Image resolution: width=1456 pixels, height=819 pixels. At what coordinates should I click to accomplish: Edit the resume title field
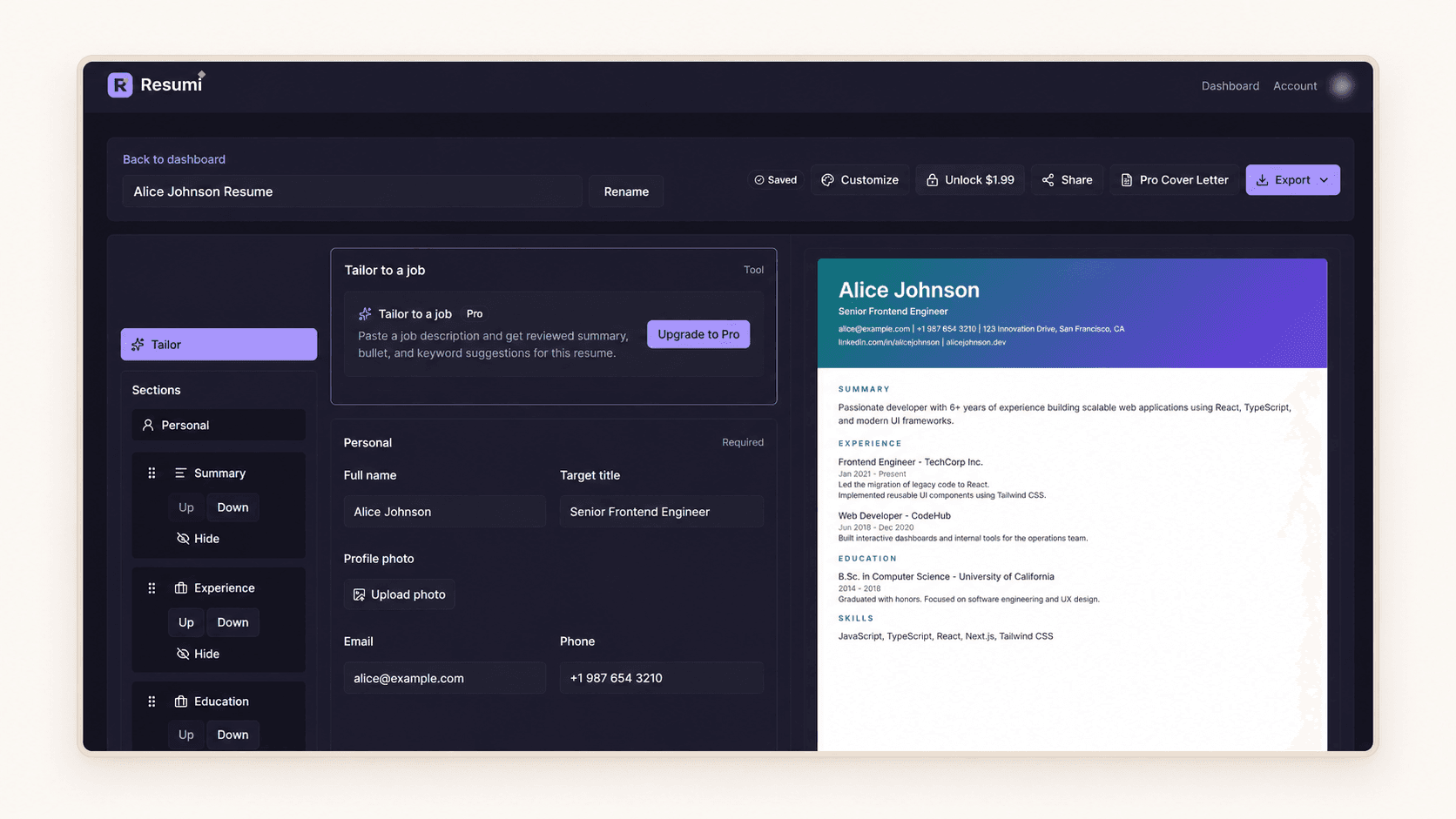(352, 191)
